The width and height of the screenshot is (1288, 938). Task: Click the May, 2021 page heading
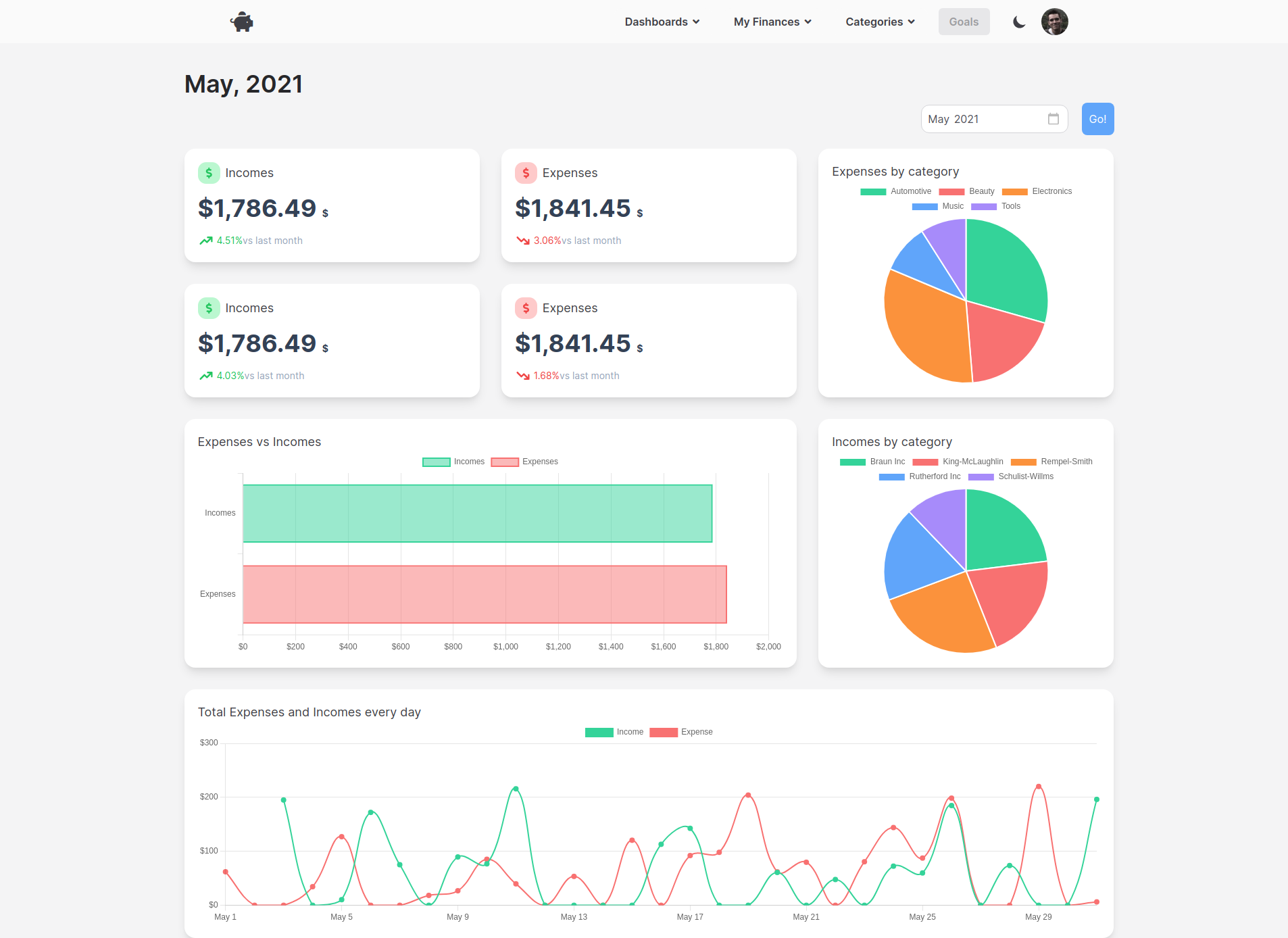pyautogui.click(x=243, y=84)
